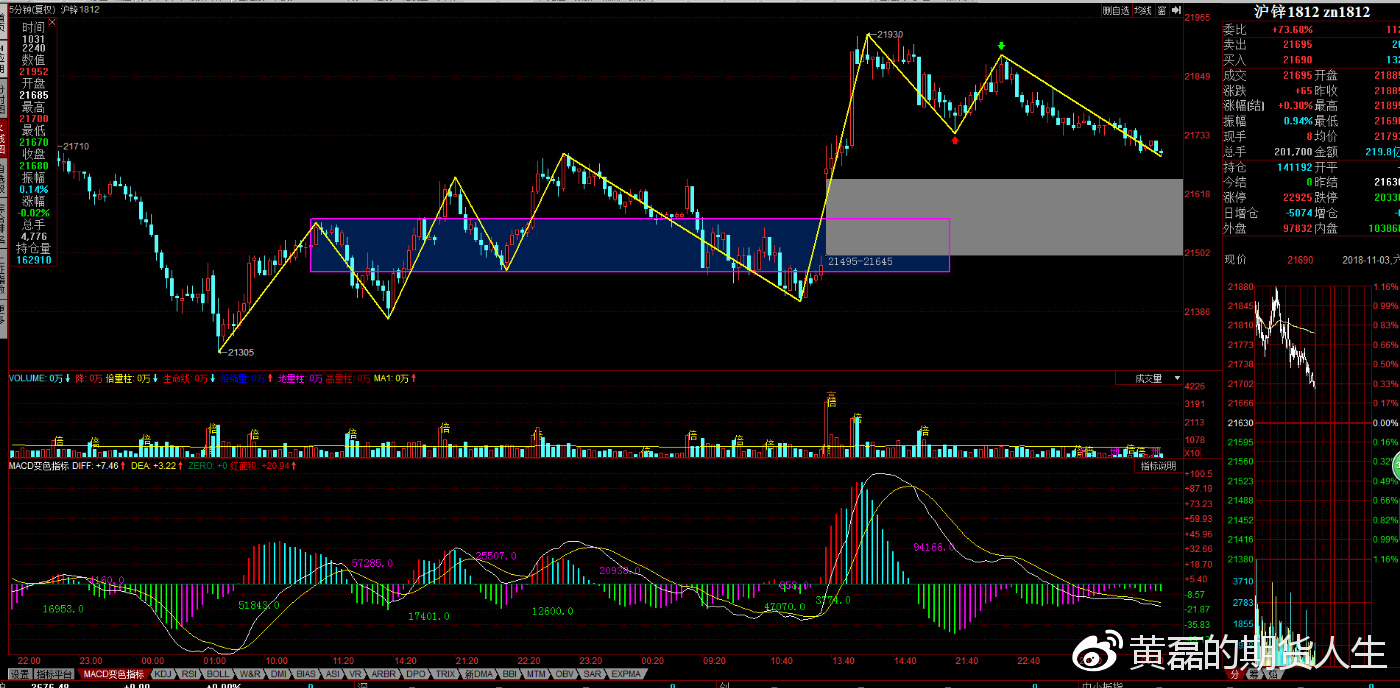Click the green down arrow signal marker

pyautogui.click(x=1001, y=47)
